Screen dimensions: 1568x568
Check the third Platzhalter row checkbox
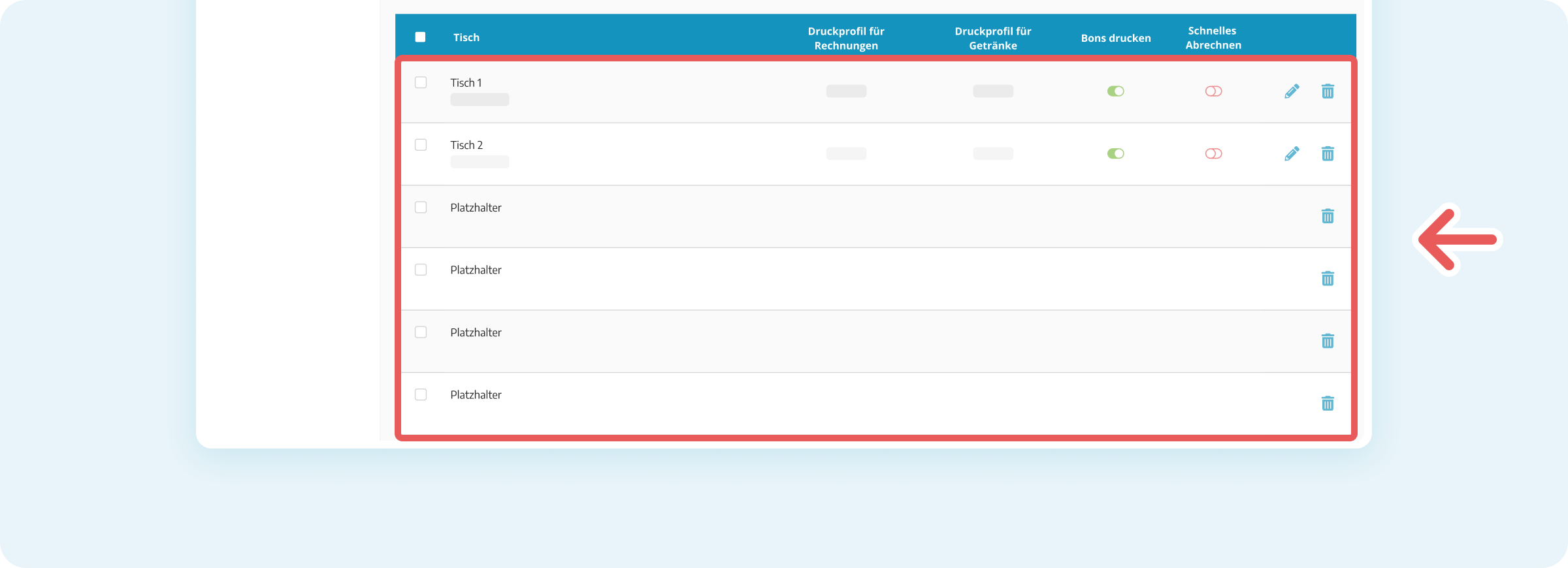[x=421, y=332]
